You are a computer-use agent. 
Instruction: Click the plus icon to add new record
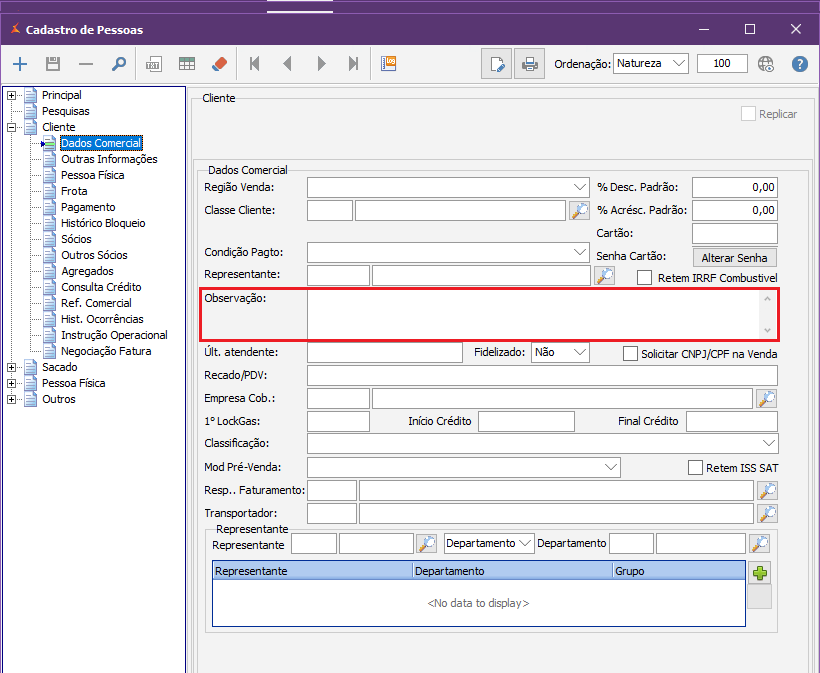[x=20, y=64]
